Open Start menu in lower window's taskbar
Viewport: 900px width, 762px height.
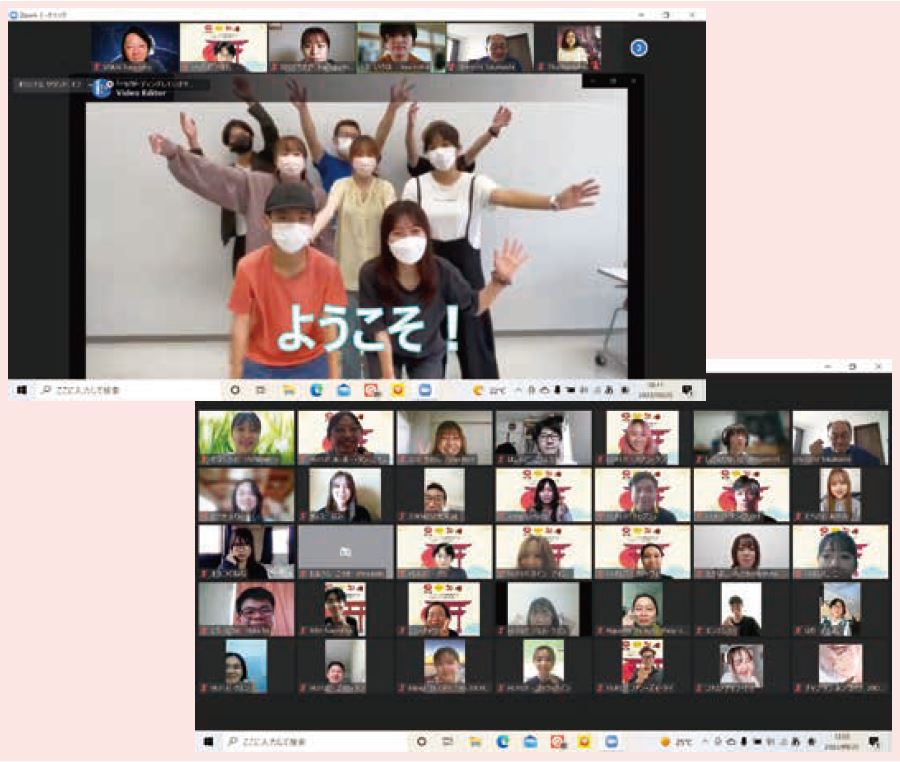tap(209, 742)
